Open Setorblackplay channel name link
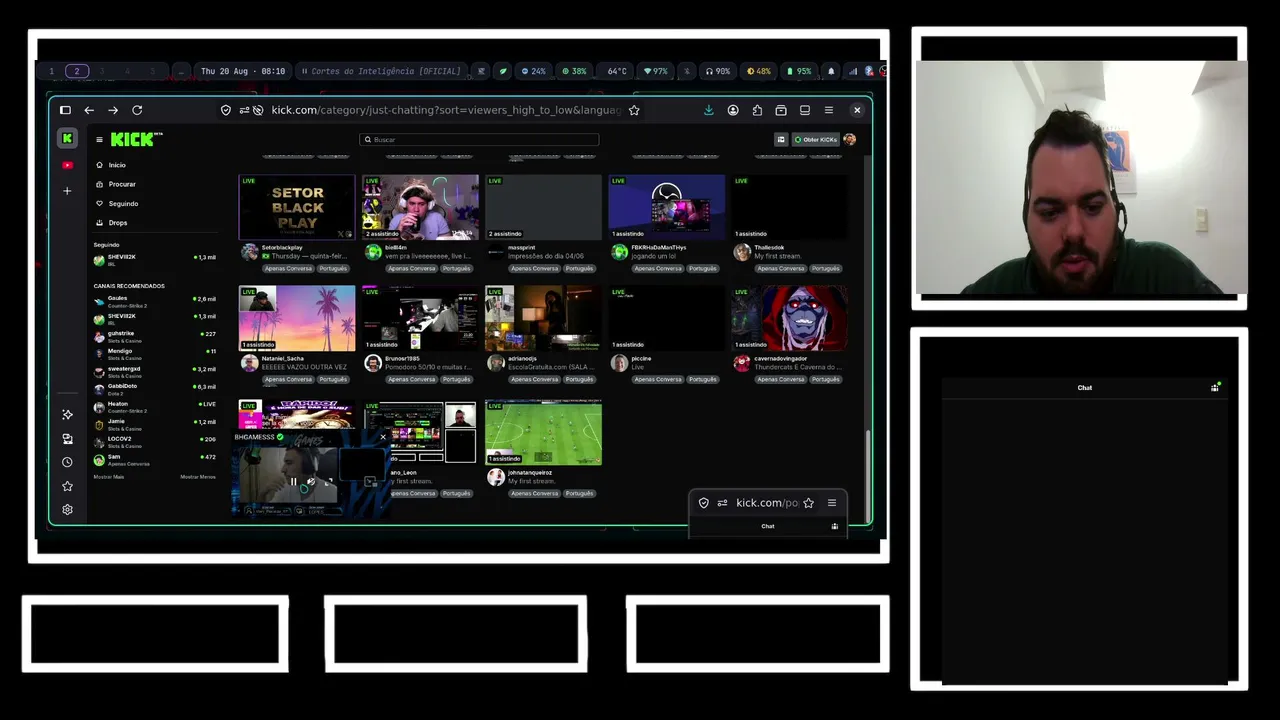Viewport: 1280px width, 720px height. [282, 247]
